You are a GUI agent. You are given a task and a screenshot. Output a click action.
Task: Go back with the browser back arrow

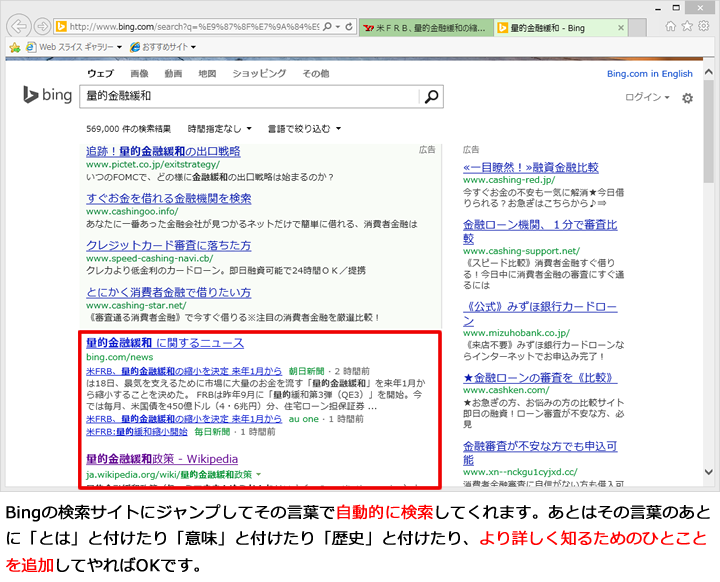pyautogui.click(x=19, y=27)
